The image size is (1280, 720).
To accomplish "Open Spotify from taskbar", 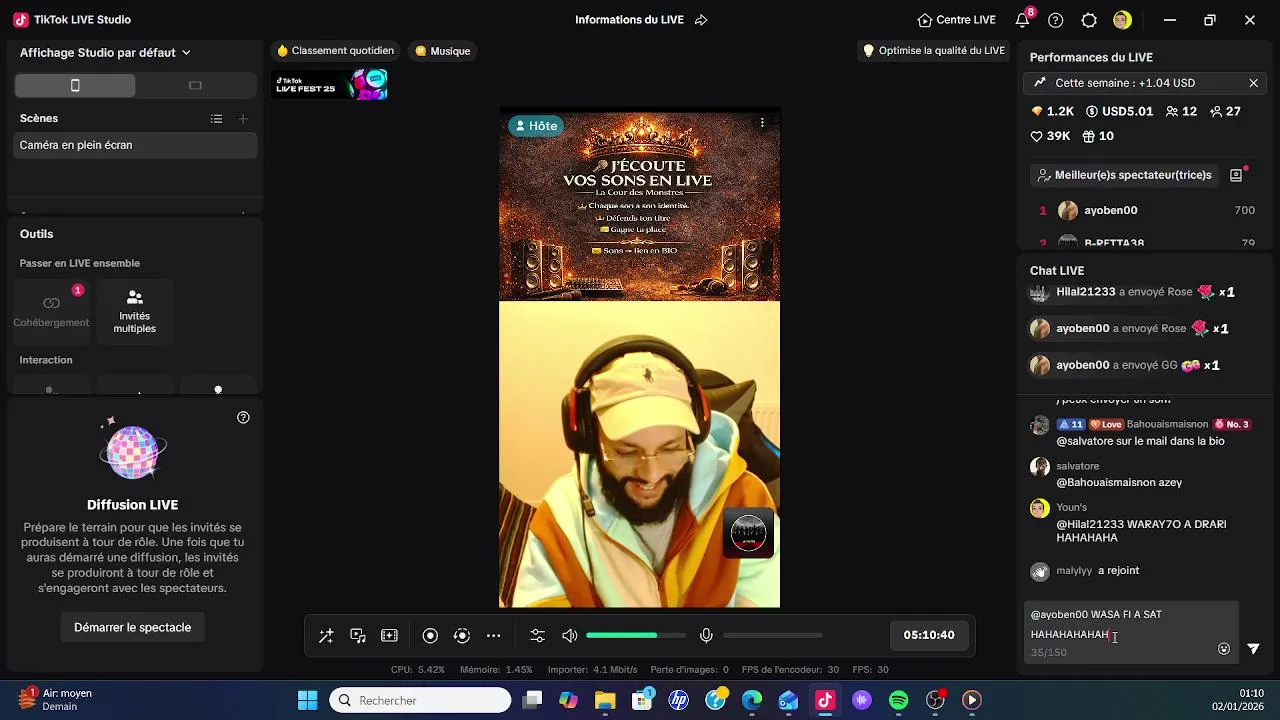I will (x=898, y=700).
